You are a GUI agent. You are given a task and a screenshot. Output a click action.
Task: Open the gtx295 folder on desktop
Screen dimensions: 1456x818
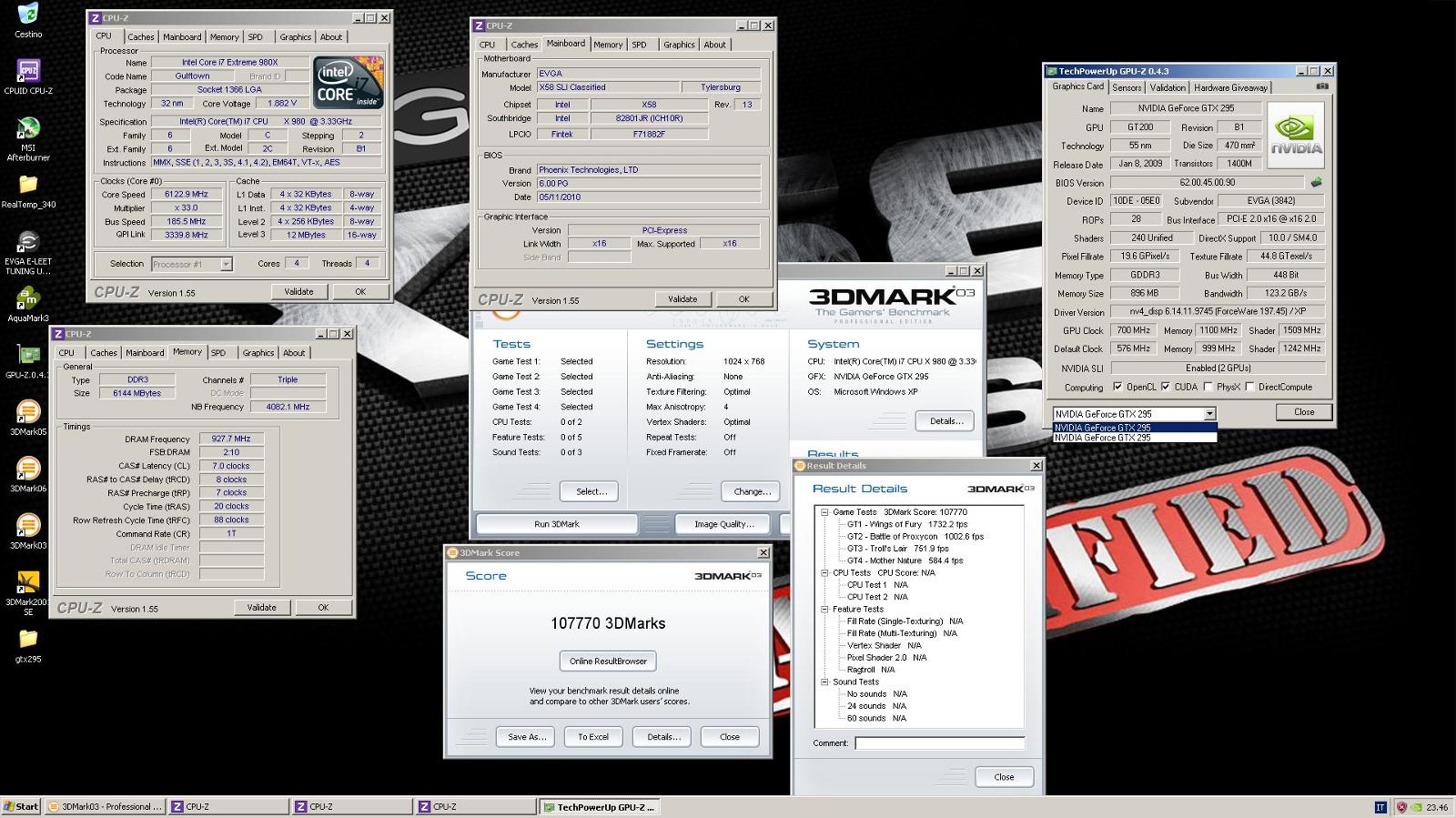(x=28, y=640)
